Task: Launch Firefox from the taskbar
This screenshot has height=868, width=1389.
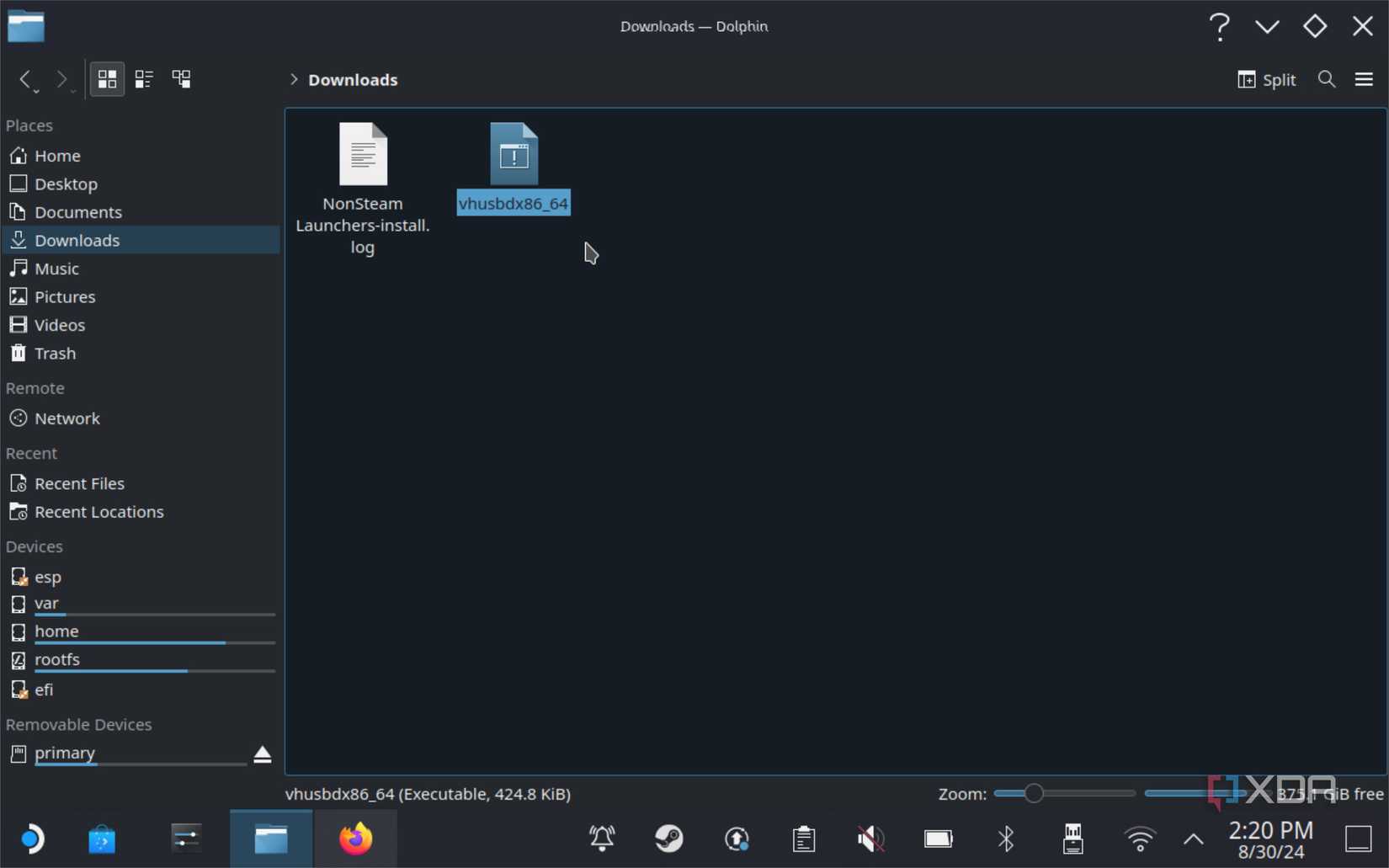Action: [355, 839]
